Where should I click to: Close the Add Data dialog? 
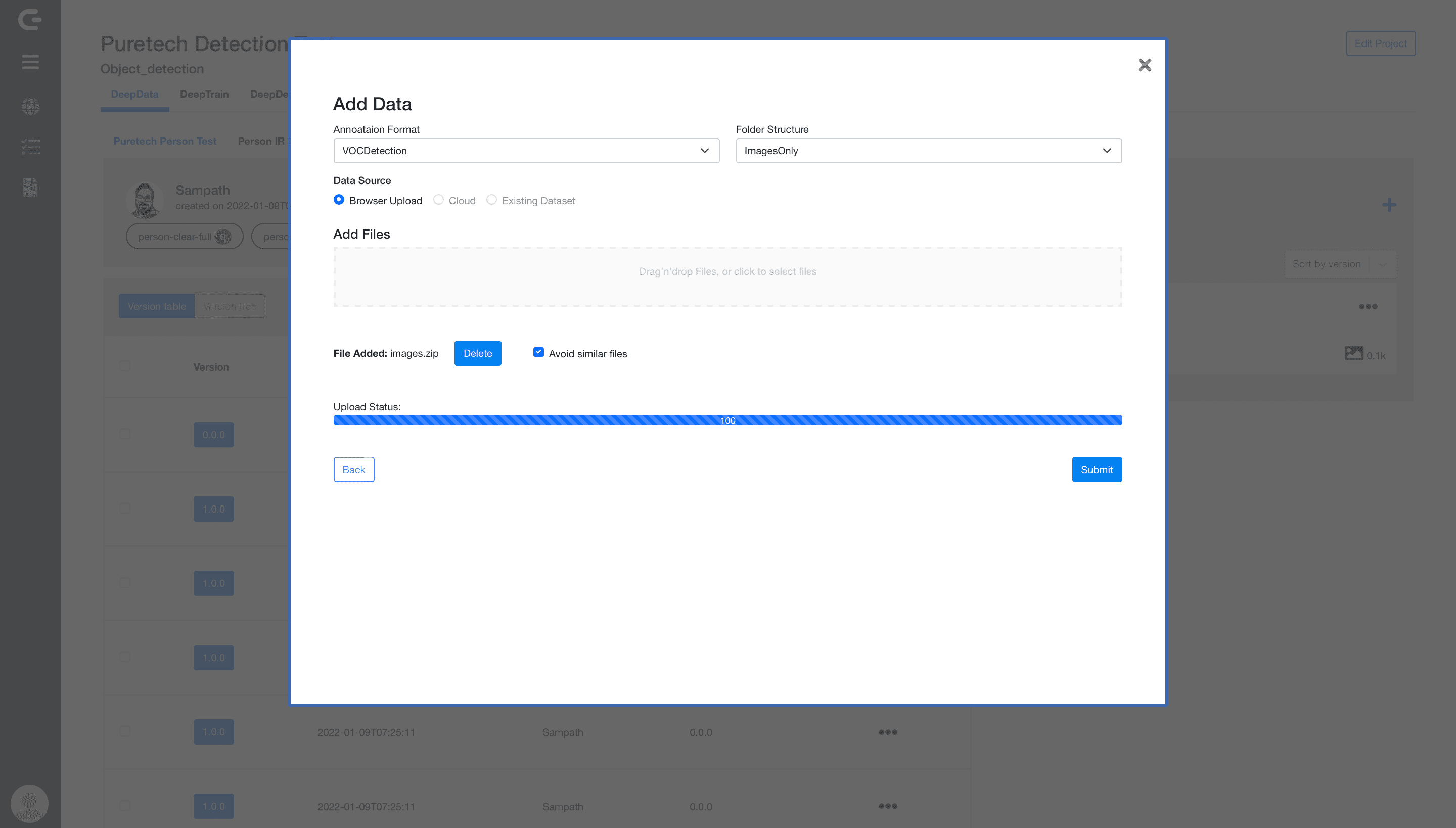click(x=1145, y=65)
